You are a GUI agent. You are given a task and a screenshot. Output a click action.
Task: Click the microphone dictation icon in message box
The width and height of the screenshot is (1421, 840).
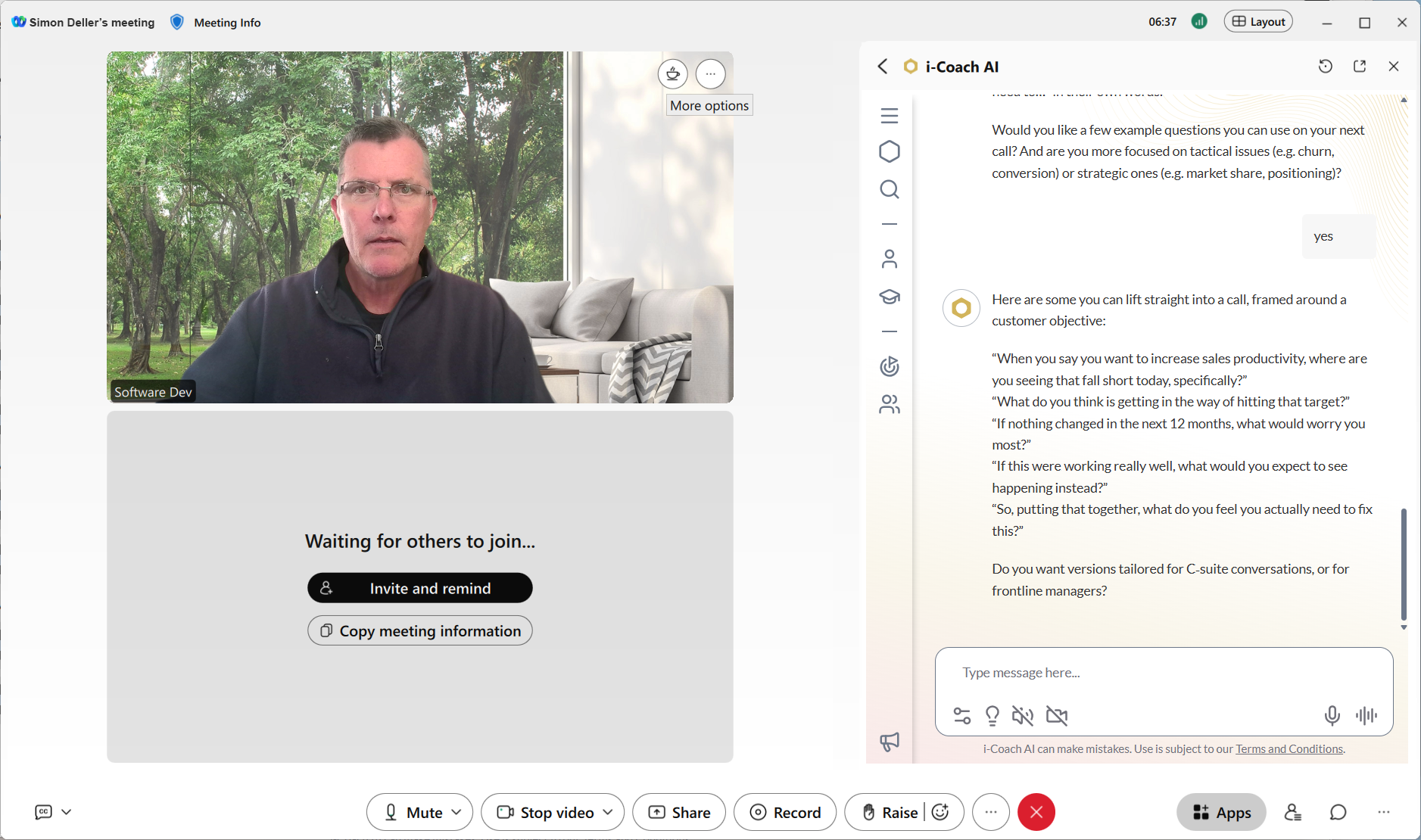click(x=1332, y=716)
